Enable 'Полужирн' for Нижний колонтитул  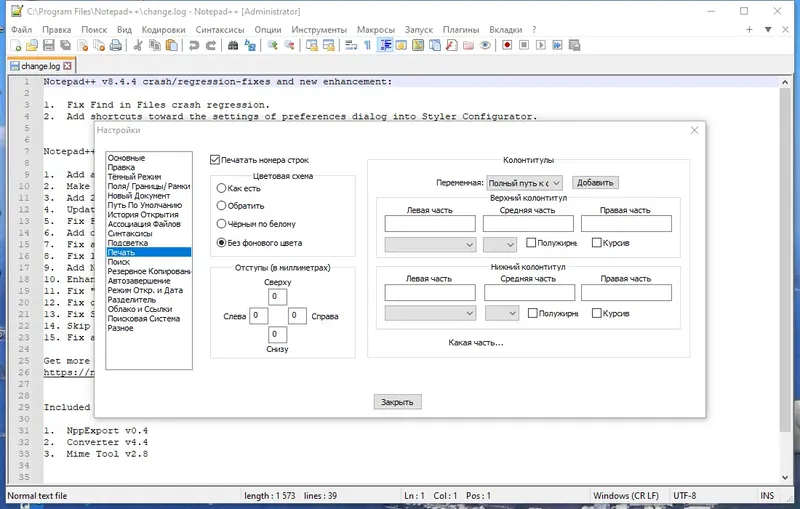click(x=533, y=313)
